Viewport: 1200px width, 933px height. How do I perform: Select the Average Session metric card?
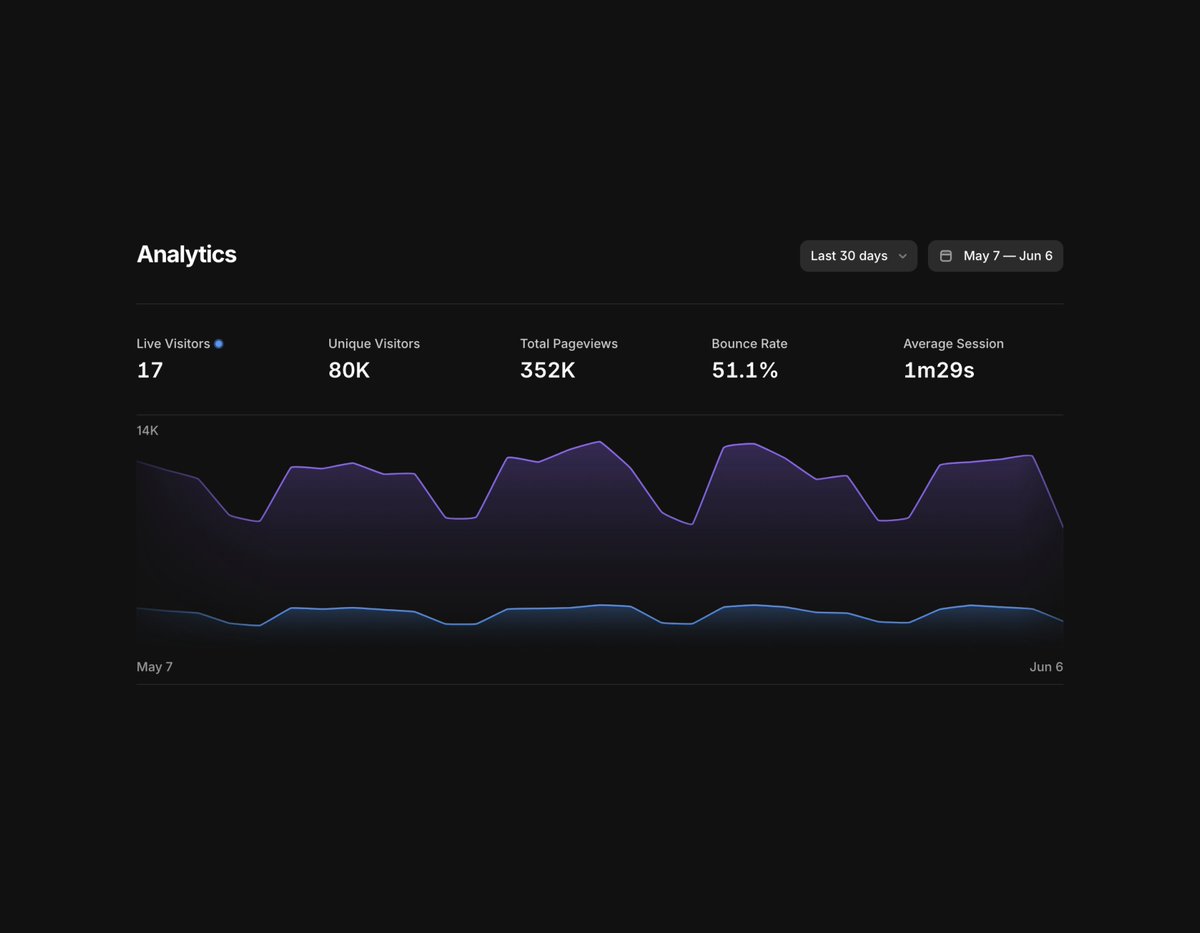coord(953,357)
